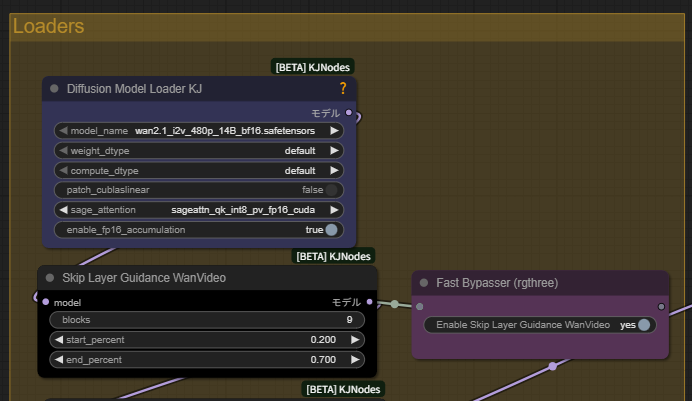Toggle patch_cublaslinear switch
692x401 pixels.
[331, 190]
